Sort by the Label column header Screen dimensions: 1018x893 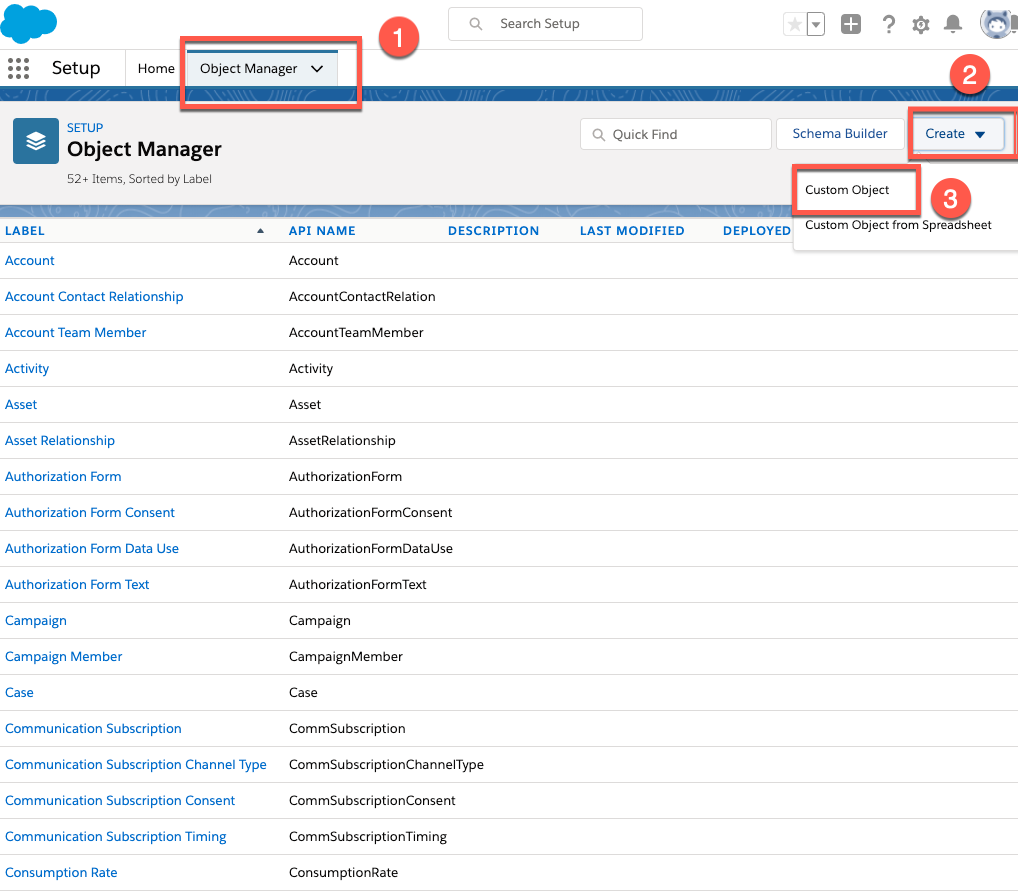click(25, 231)
